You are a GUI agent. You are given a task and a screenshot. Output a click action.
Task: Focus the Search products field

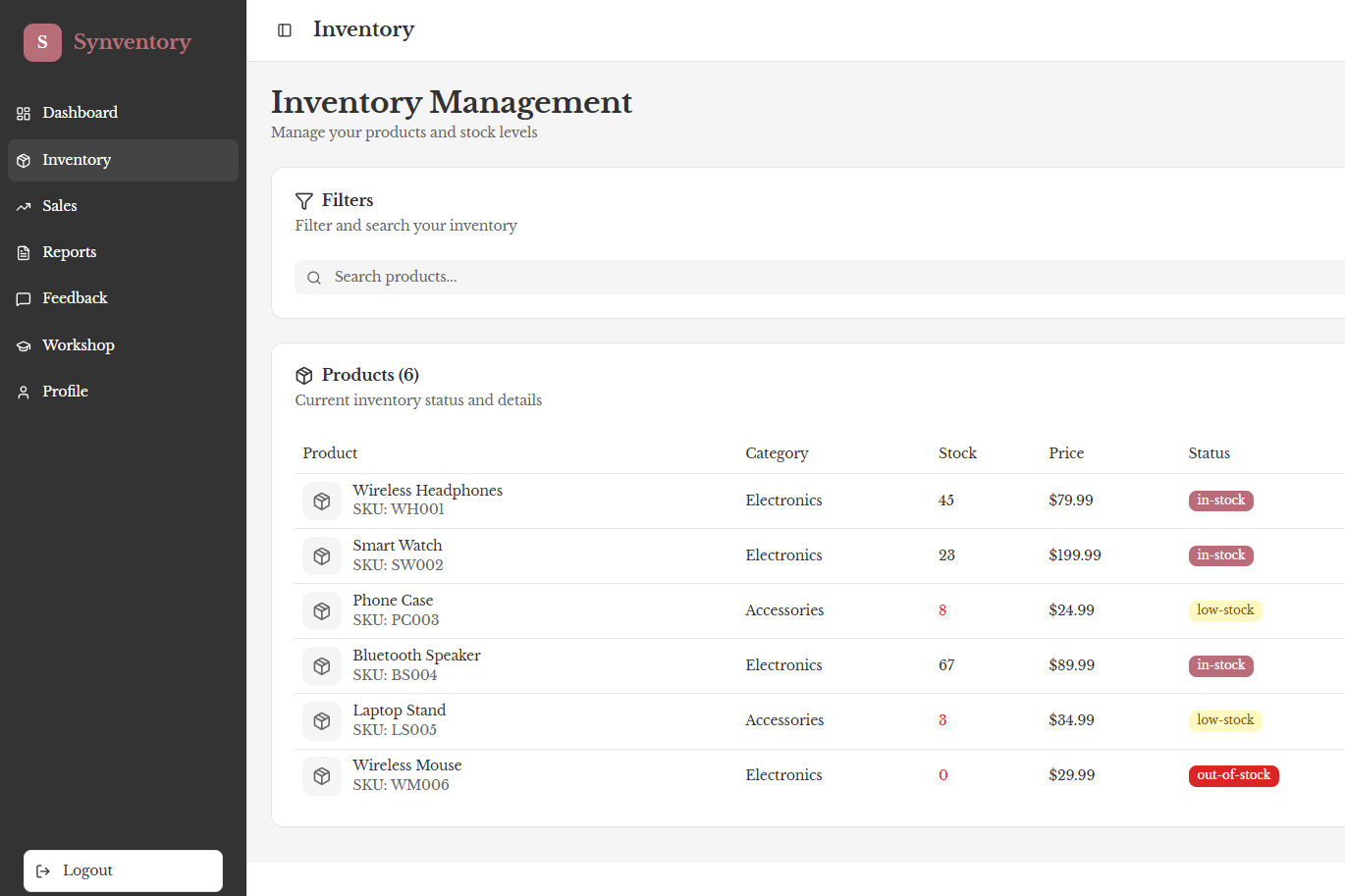click(785, 278)
